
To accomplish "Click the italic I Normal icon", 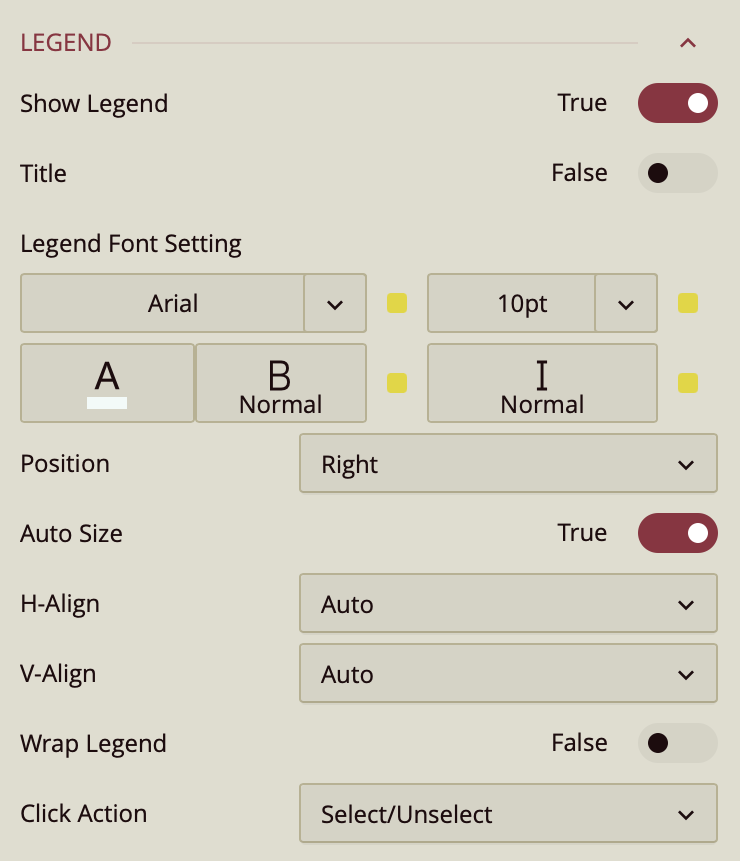I will [542, 383].
